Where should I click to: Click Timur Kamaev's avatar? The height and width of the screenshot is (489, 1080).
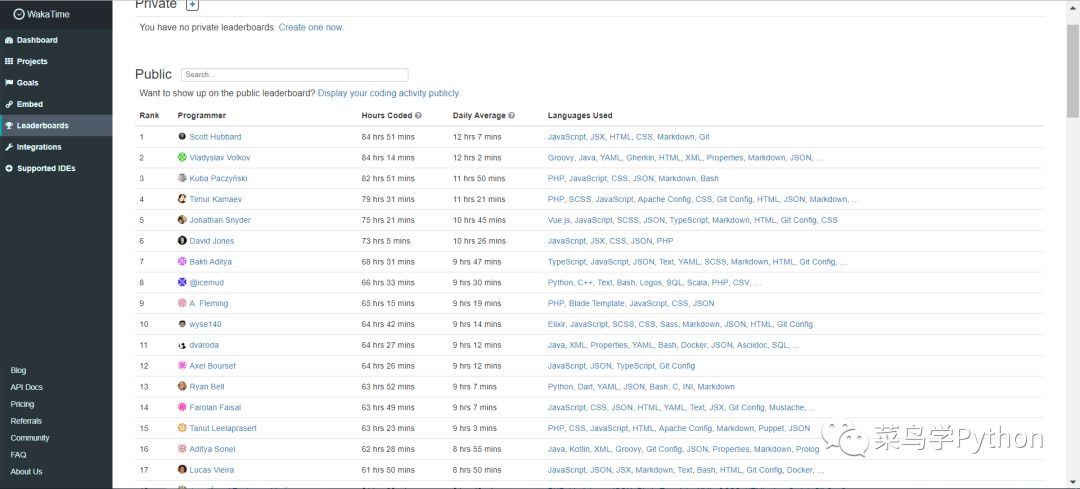[182, 198]
